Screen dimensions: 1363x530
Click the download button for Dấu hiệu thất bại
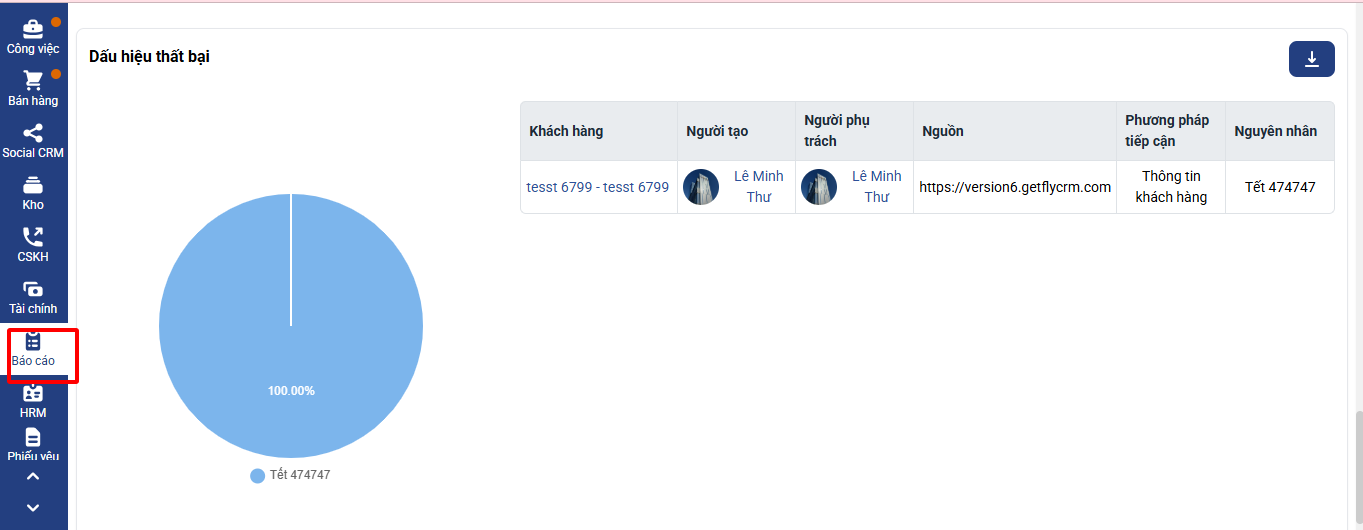click(x=1311, y=59)
